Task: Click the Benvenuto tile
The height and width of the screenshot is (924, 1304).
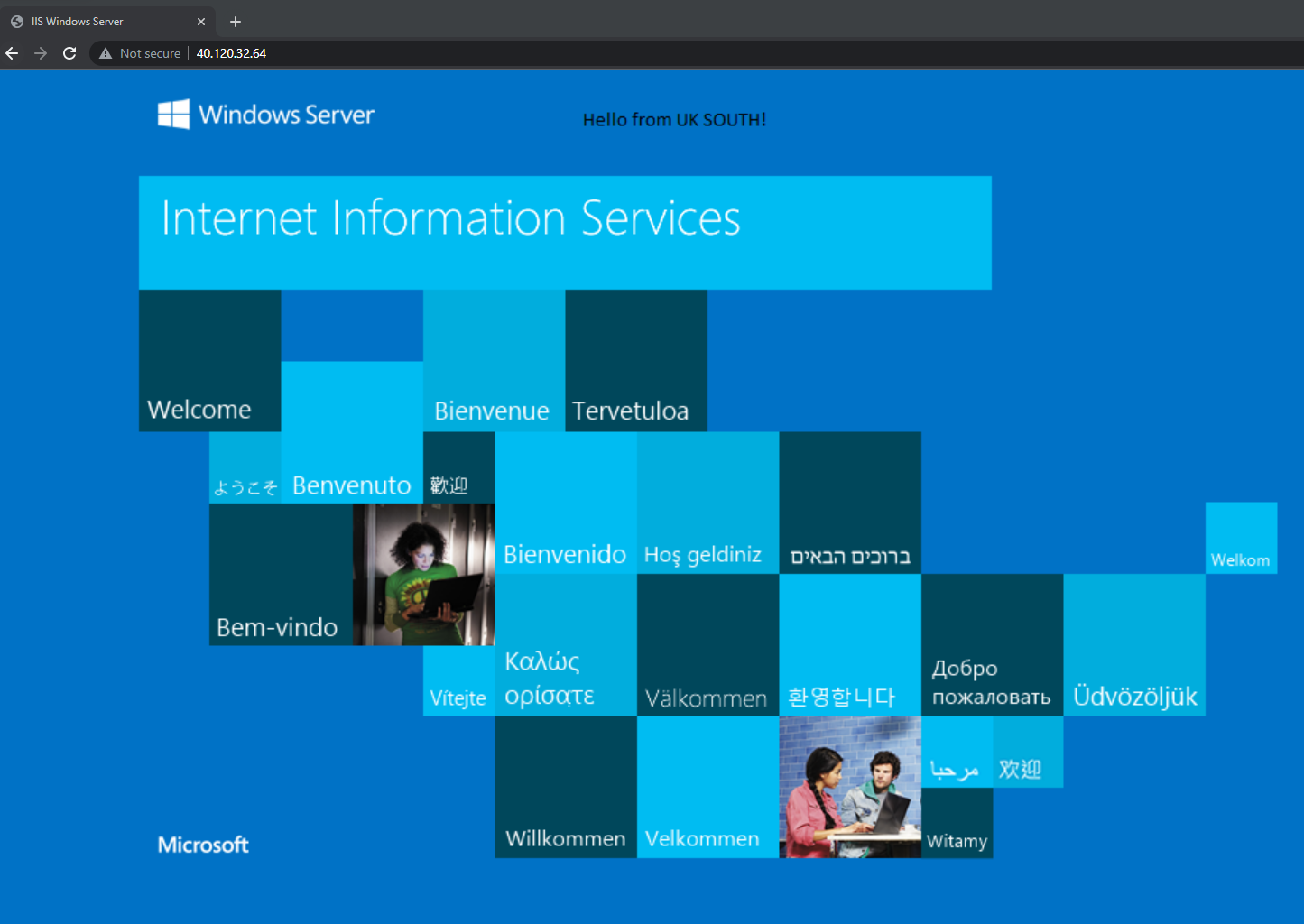Action: (352, 432)
